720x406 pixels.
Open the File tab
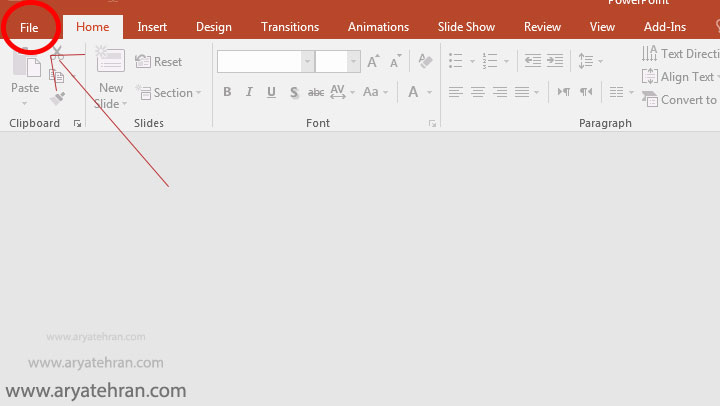point(29,27)
